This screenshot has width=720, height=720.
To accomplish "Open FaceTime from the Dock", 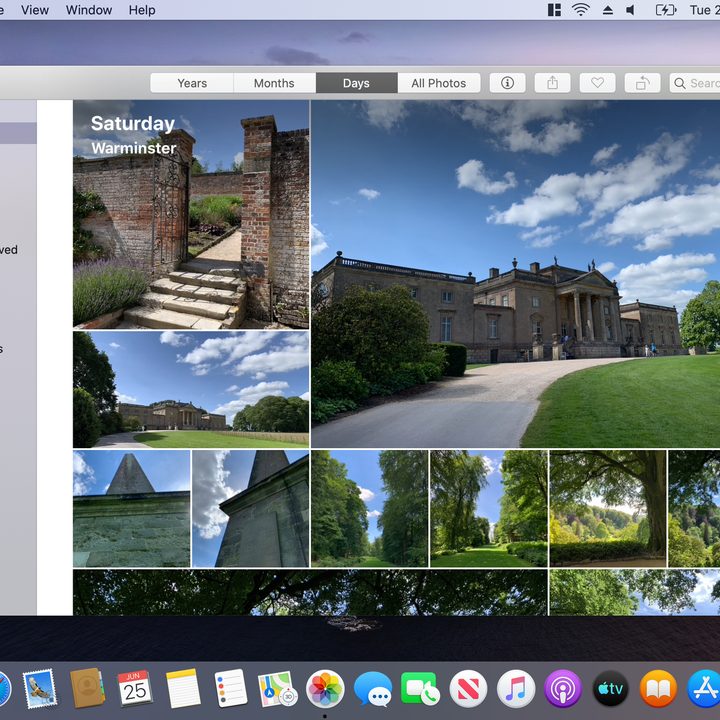I will (420, 689).
